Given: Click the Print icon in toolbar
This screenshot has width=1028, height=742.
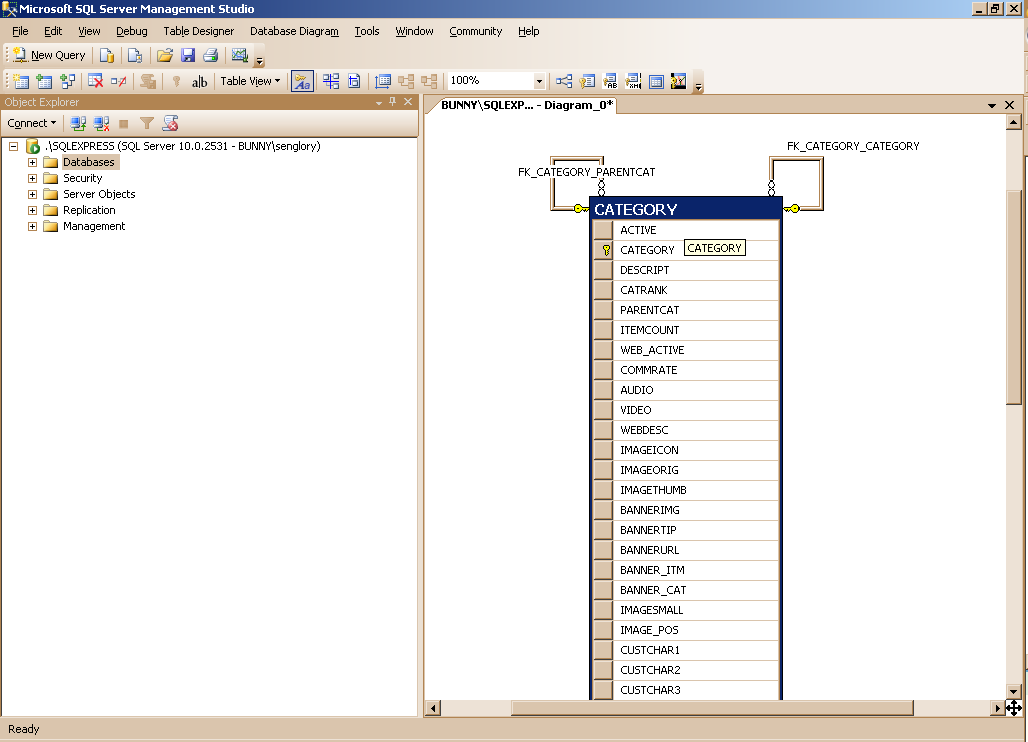Looking at the screenshot, I should click(x=211, y=55).
